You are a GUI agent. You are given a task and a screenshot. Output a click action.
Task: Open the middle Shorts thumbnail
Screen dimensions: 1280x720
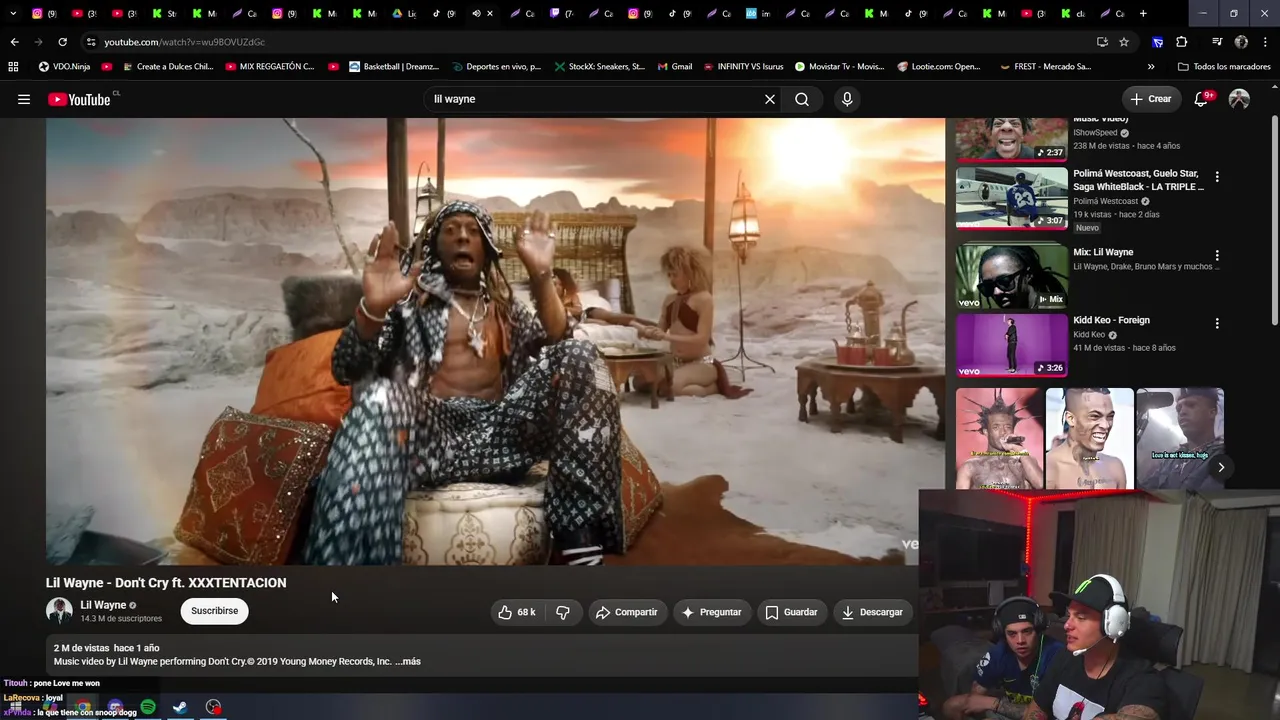click(1090, 439)
